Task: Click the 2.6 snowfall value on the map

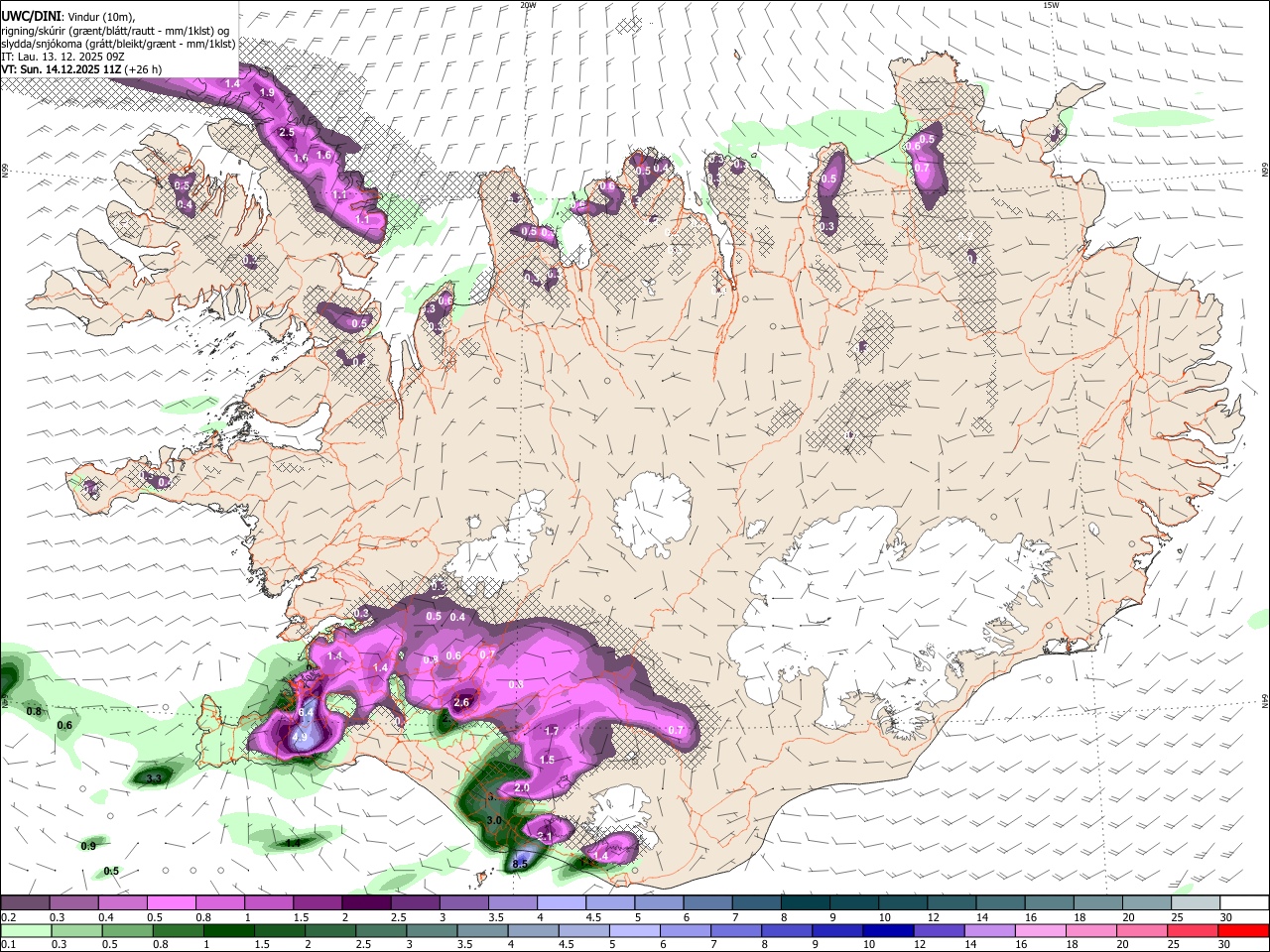Action: point(461,702)
